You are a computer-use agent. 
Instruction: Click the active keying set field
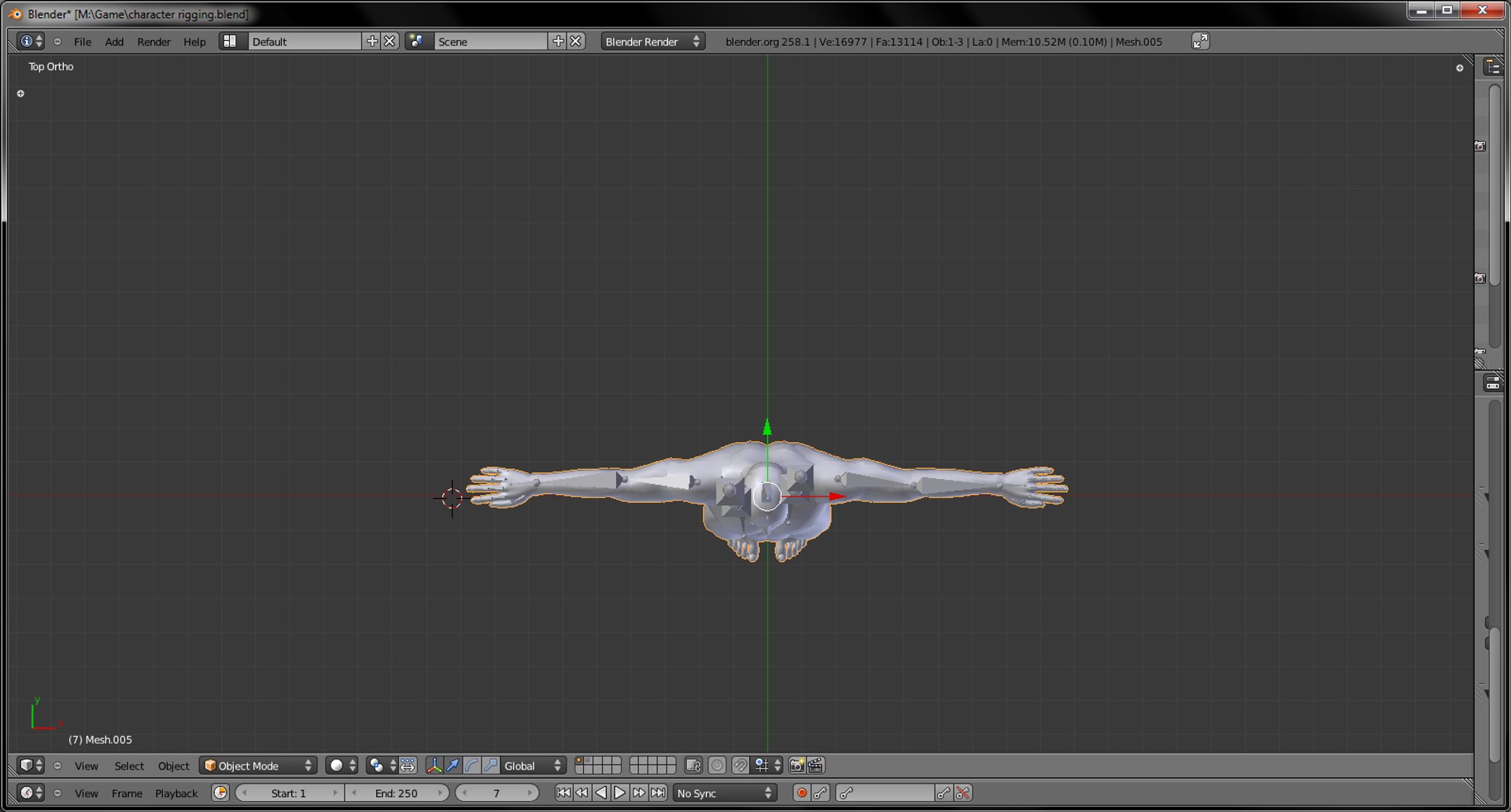tap(885, 793)
